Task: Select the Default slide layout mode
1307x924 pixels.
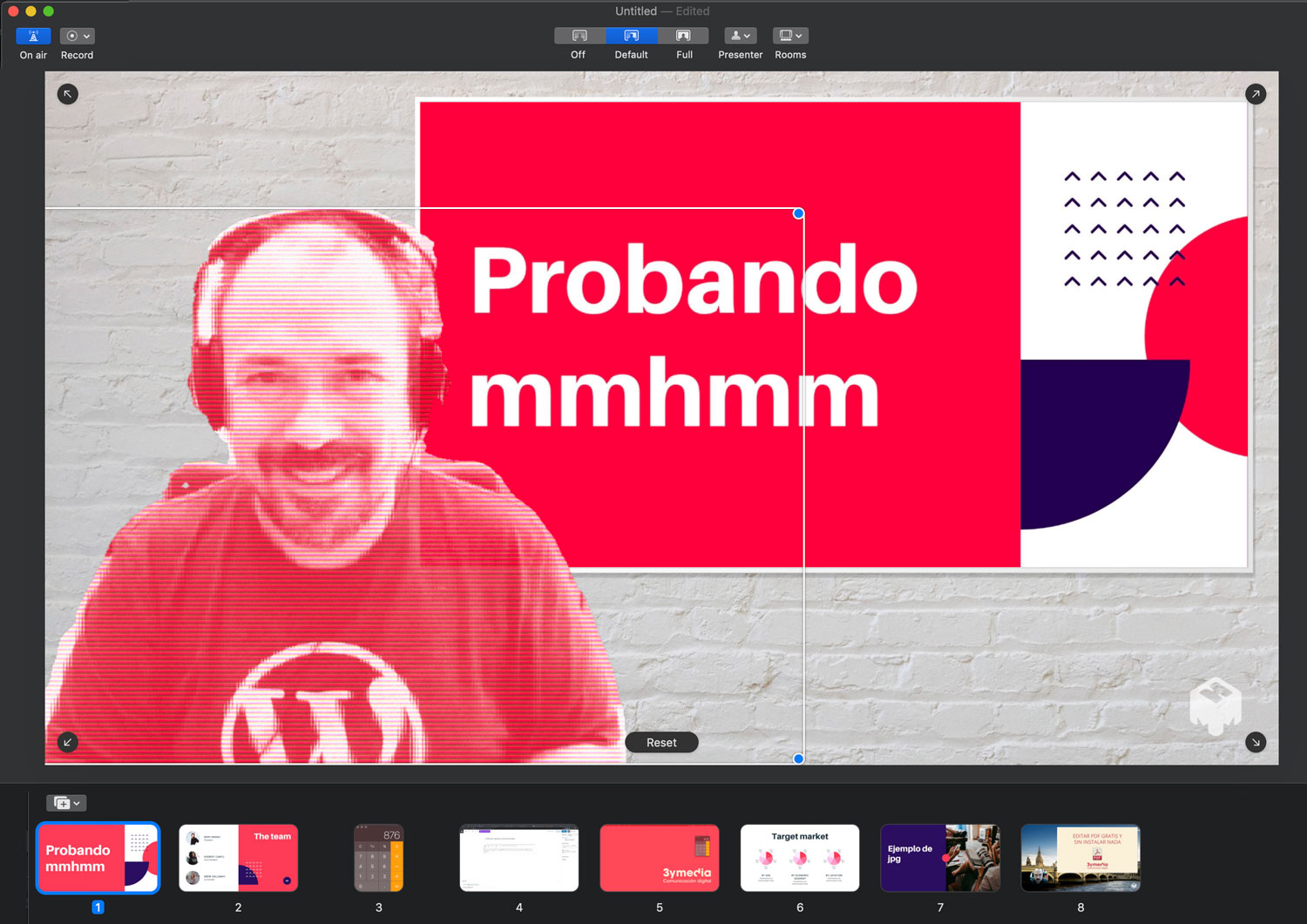Action: tap(632, 36)
